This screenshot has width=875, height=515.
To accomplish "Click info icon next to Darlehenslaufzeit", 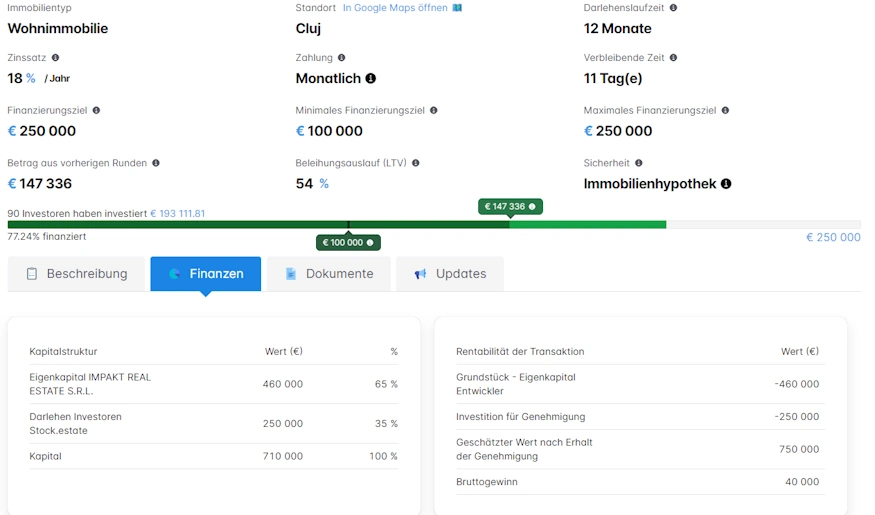I will click(x=673, y=7).
